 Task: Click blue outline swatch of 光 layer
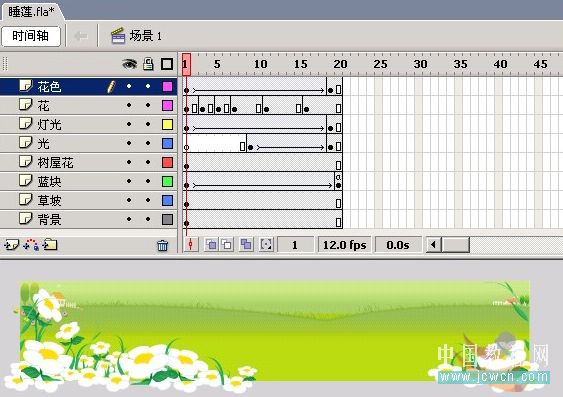pyautogui.click(x=167, y=144)
